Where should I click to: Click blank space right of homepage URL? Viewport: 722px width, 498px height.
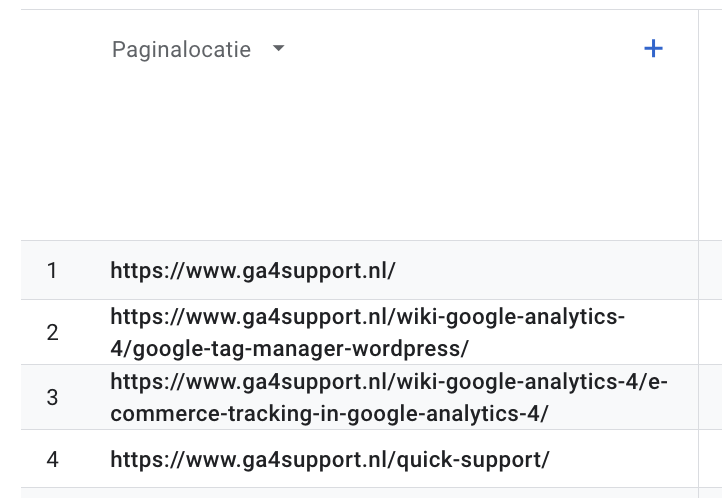point(546,271)
